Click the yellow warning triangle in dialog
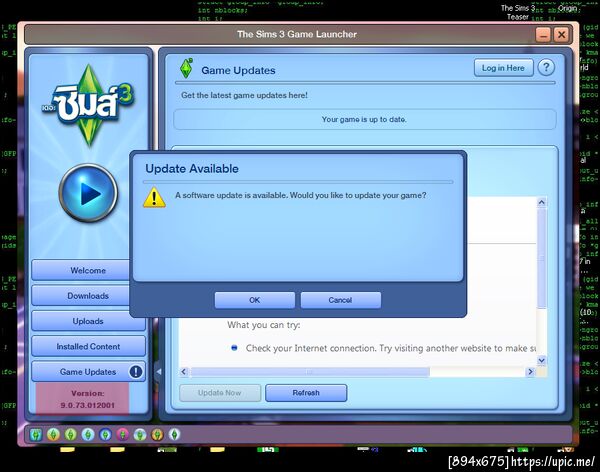The image size is (600, 472). pos(154,198)
